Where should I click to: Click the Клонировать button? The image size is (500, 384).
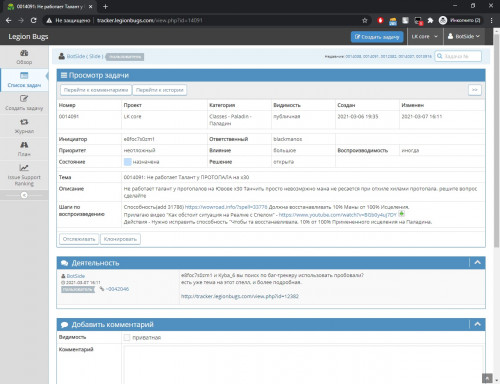[120, 239]
